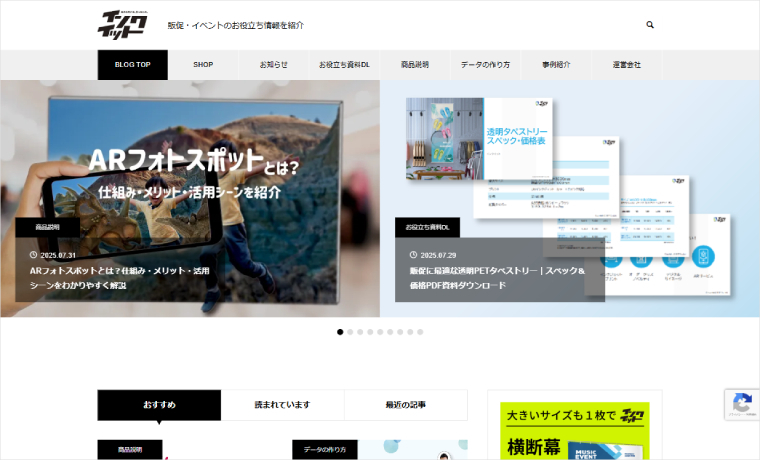Switch to the おすすめ tab

159,405
